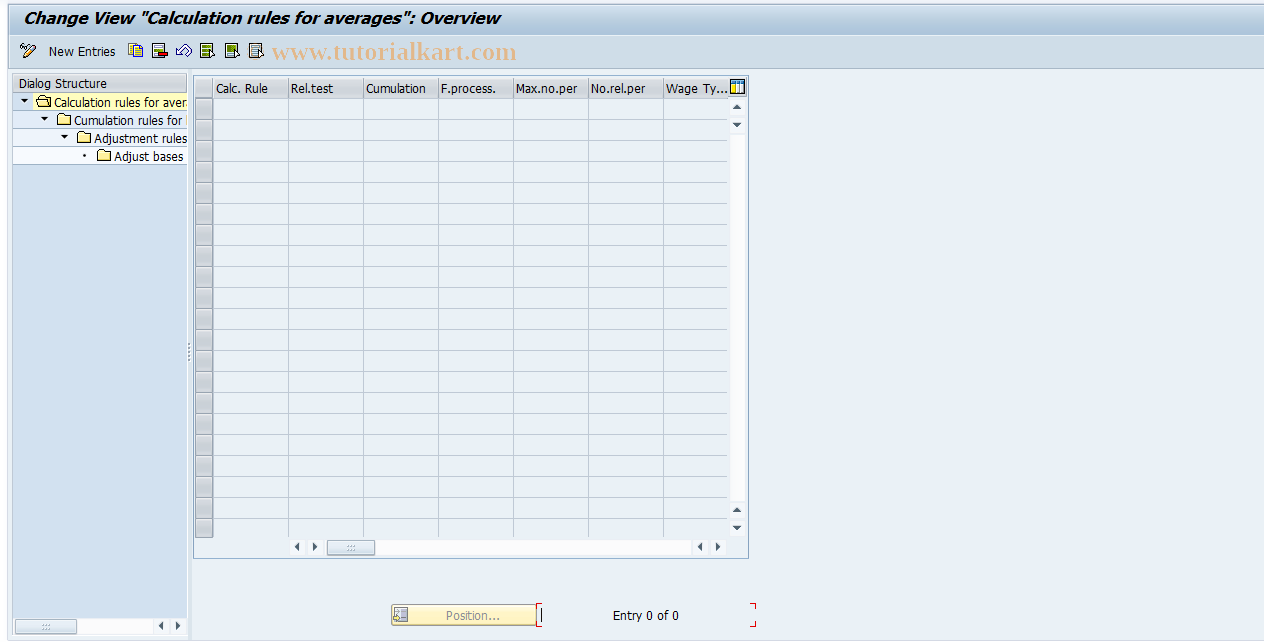Viewport: 1264px width, 642px height.
Task: Click far-right horizontal scroll left arrow
Action: [700, 547]
